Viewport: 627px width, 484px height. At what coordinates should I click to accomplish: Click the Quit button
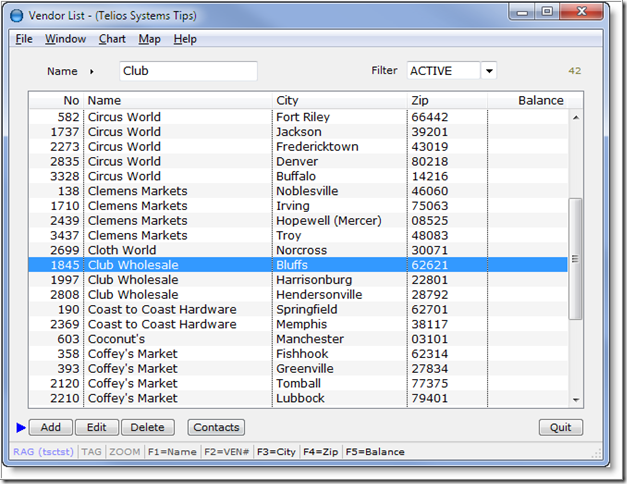tap(560, 428)
